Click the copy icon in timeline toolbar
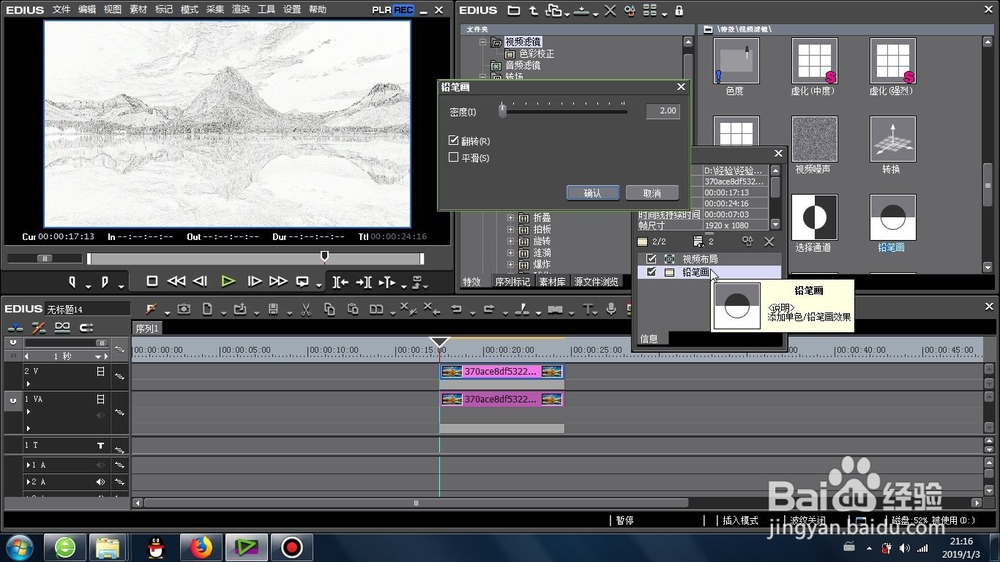The image size is (1000, 562). [x=329, y=309]
